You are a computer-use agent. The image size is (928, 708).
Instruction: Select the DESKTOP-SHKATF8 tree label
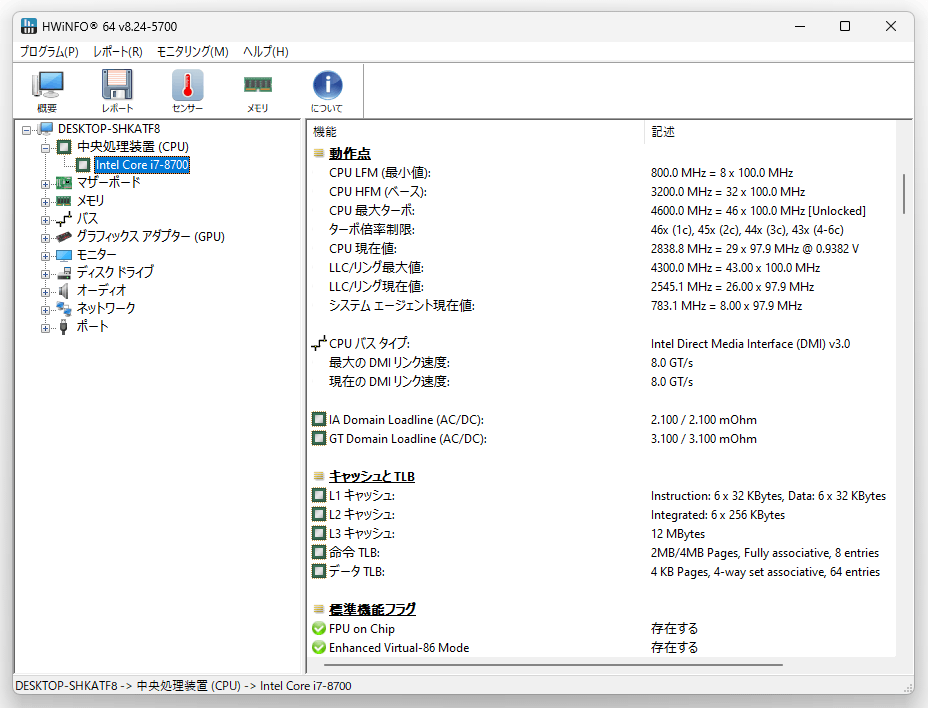click(x=109, y=128)
